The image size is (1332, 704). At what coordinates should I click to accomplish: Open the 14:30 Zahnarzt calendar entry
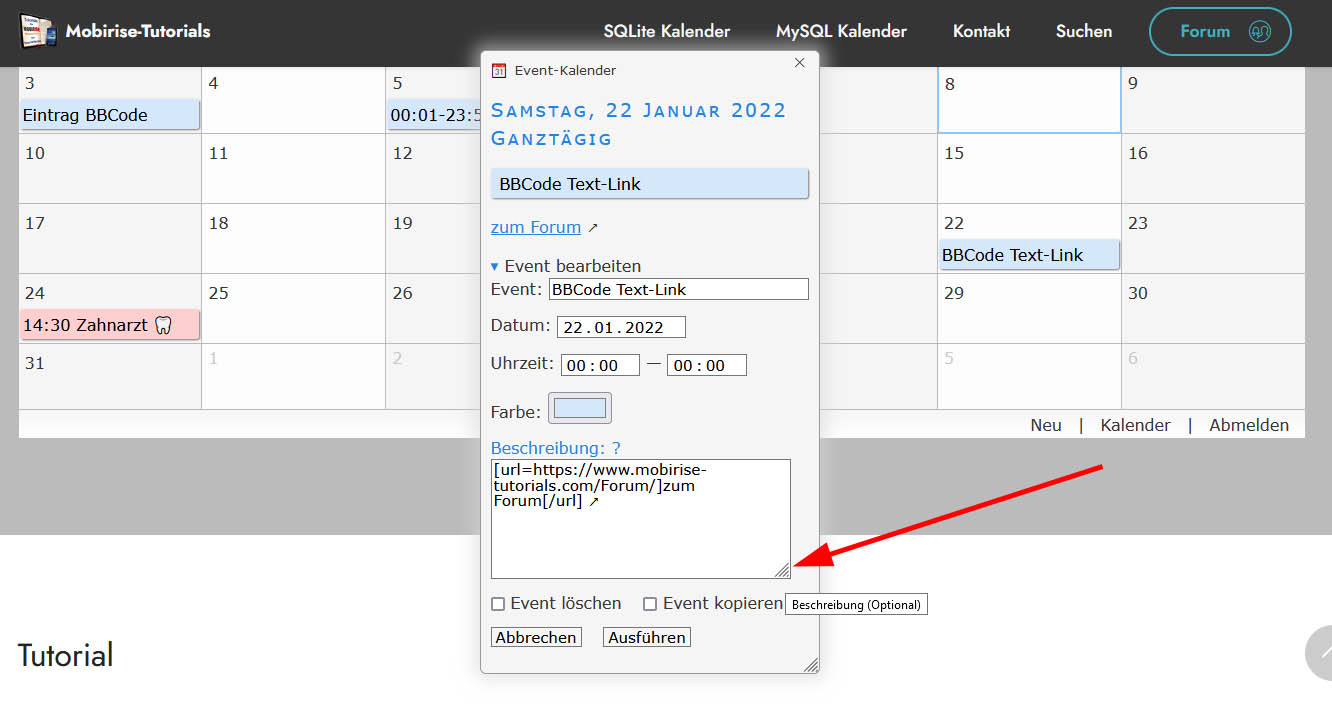(110, 325)
